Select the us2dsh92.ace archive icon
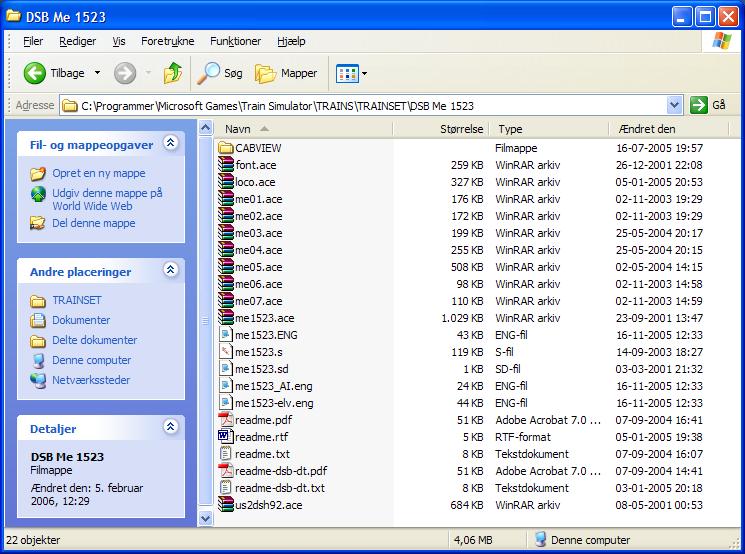The image size is (745, 554). pyautogui.click(x=226, y=505)
